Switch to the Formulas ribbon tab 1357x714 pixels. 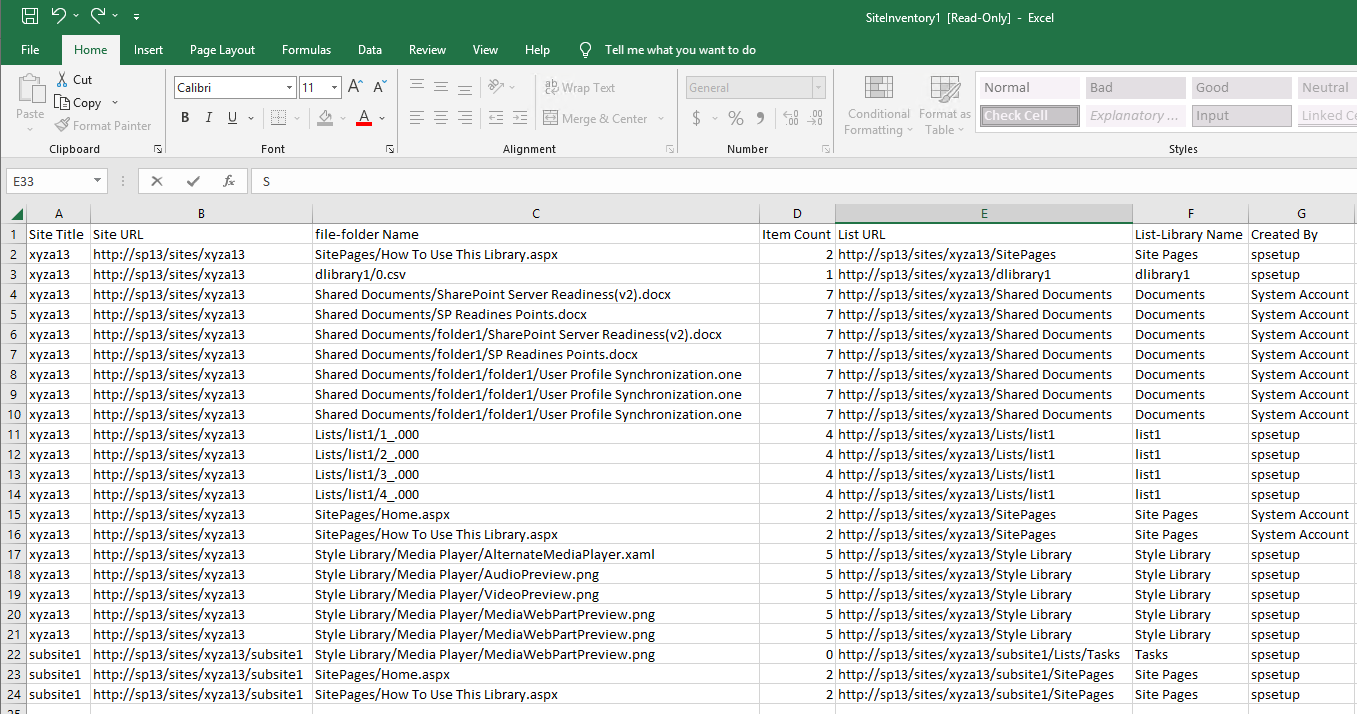tap(306, 49)
